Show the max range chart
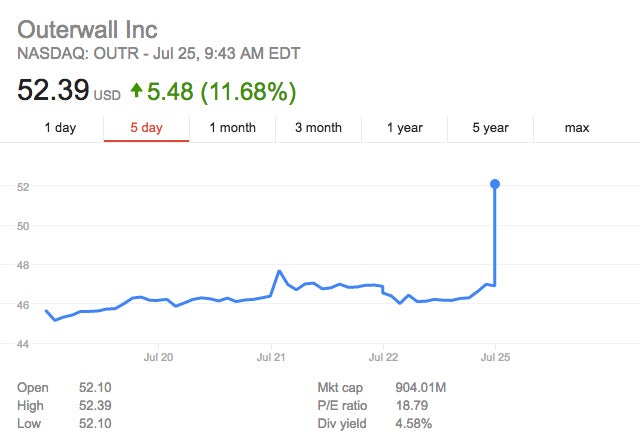The width and height of the screenshot is (640, 440). (577, 128)
